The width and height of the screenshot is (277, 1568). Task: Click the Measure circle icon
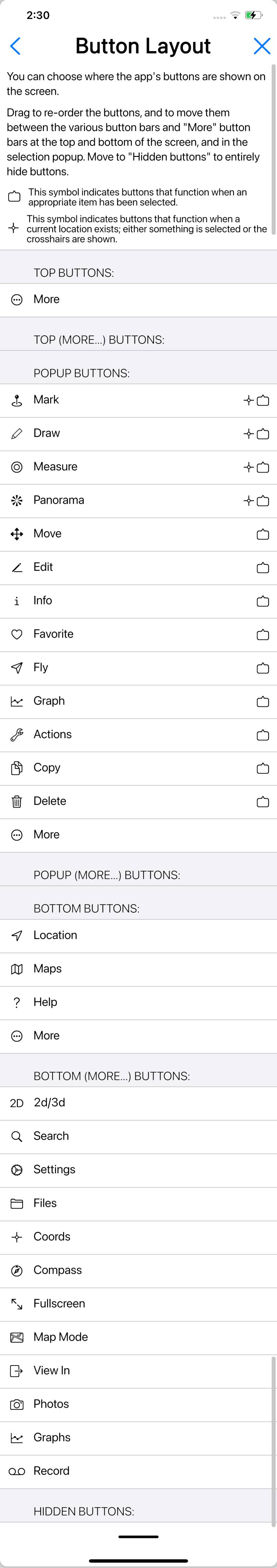[17, 468]
